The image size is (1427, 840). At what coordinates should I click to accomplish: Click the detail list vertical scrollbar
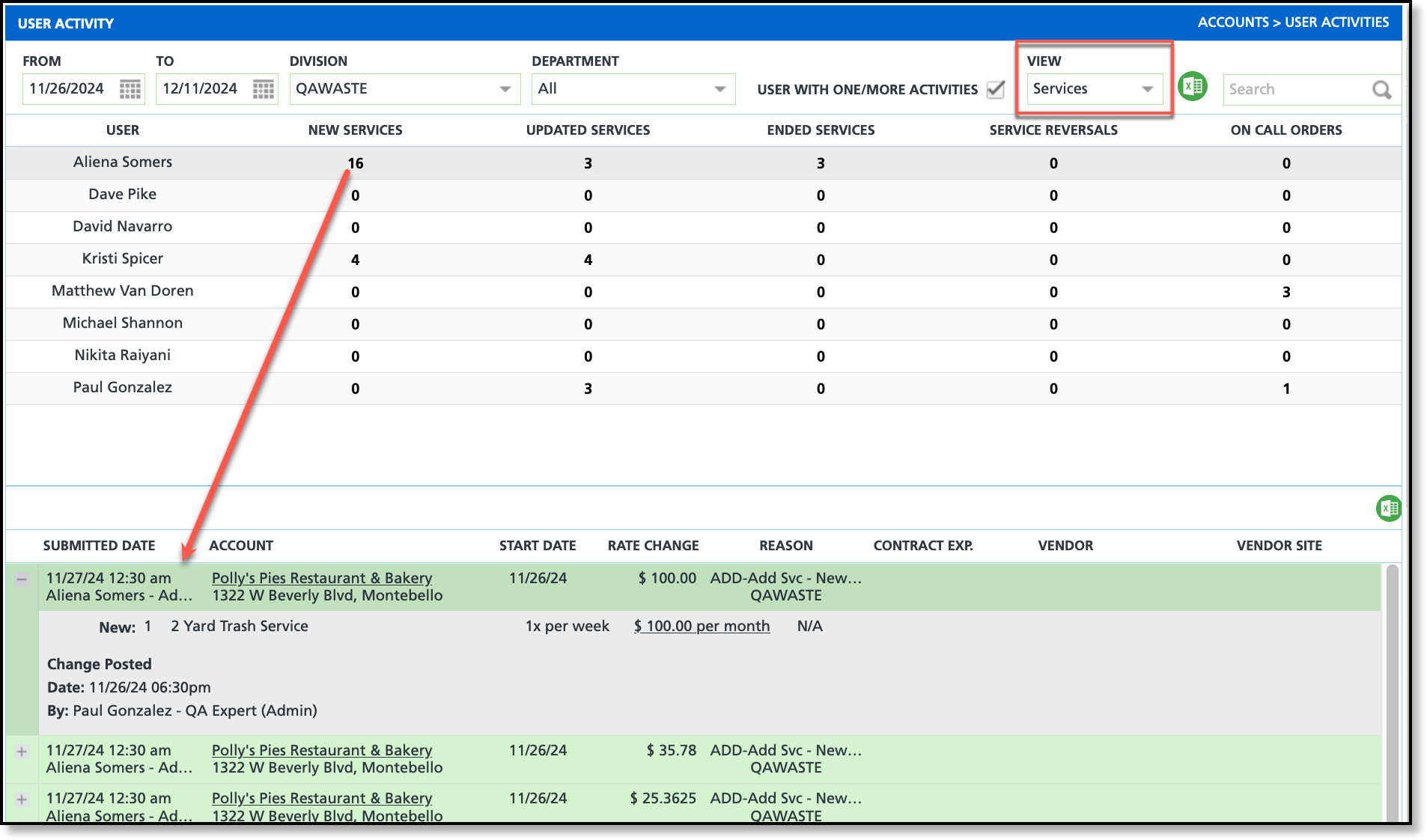1393,693
